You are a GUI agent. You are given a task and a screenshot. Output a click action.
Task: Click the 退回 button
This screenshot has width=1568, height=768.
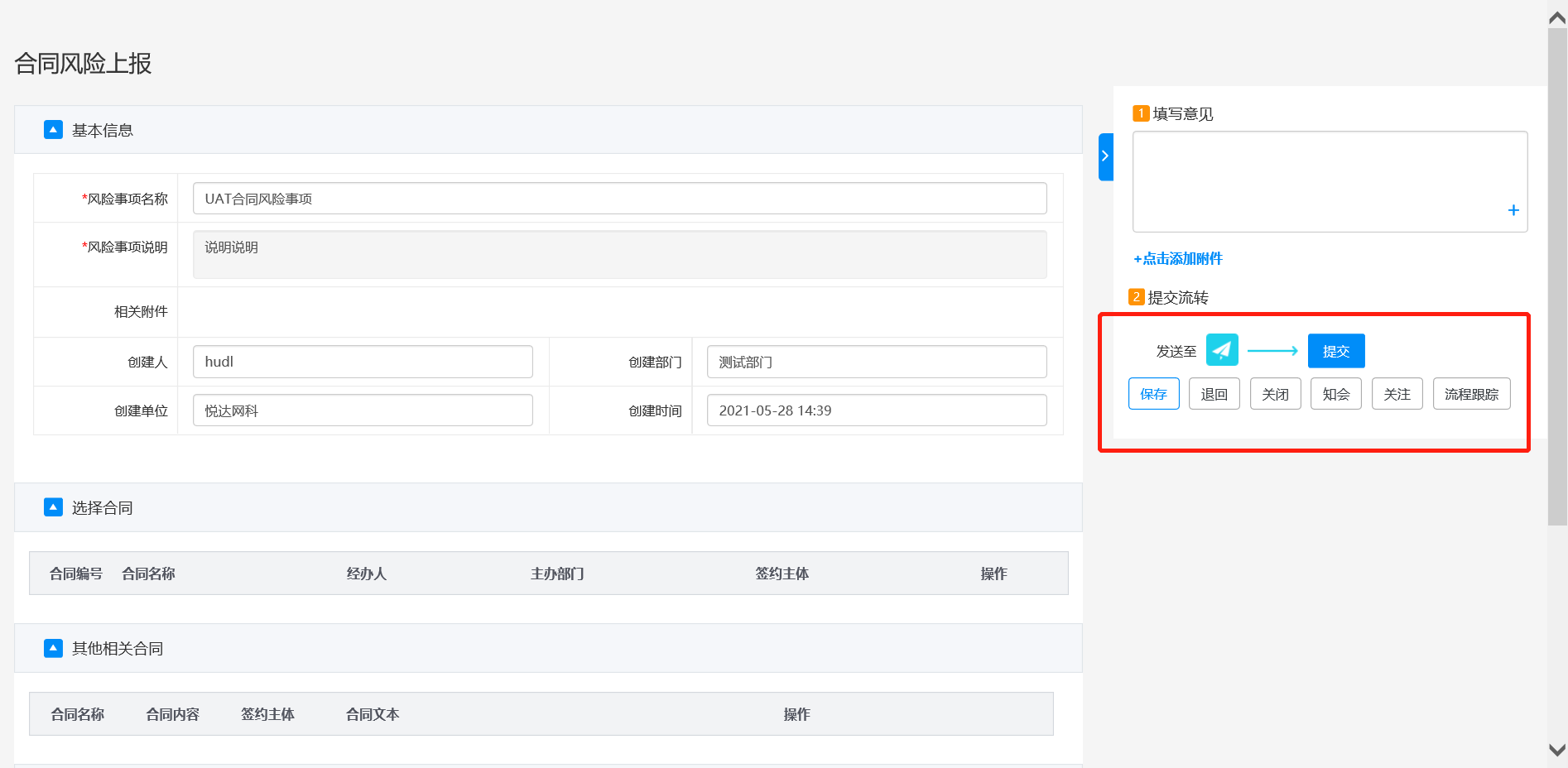[x=1214, y=394]
